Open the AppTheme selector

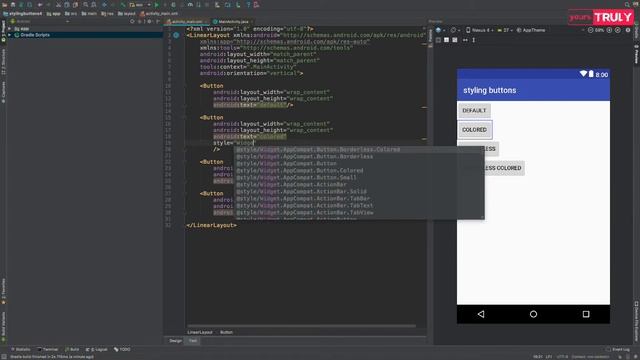coord(531,30)
